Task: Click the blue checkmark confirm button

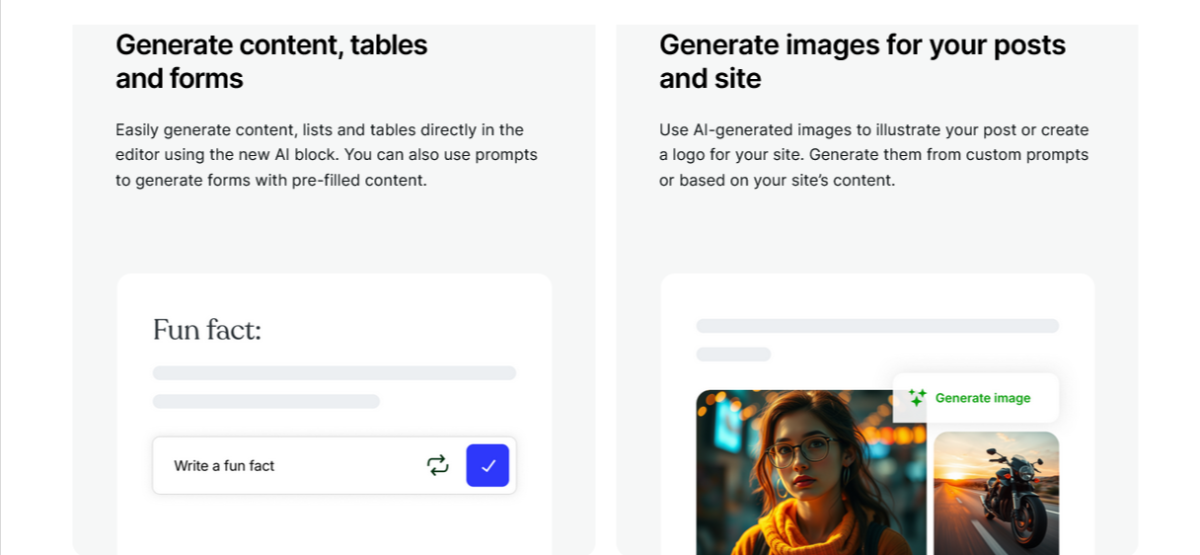Action: 488,465
